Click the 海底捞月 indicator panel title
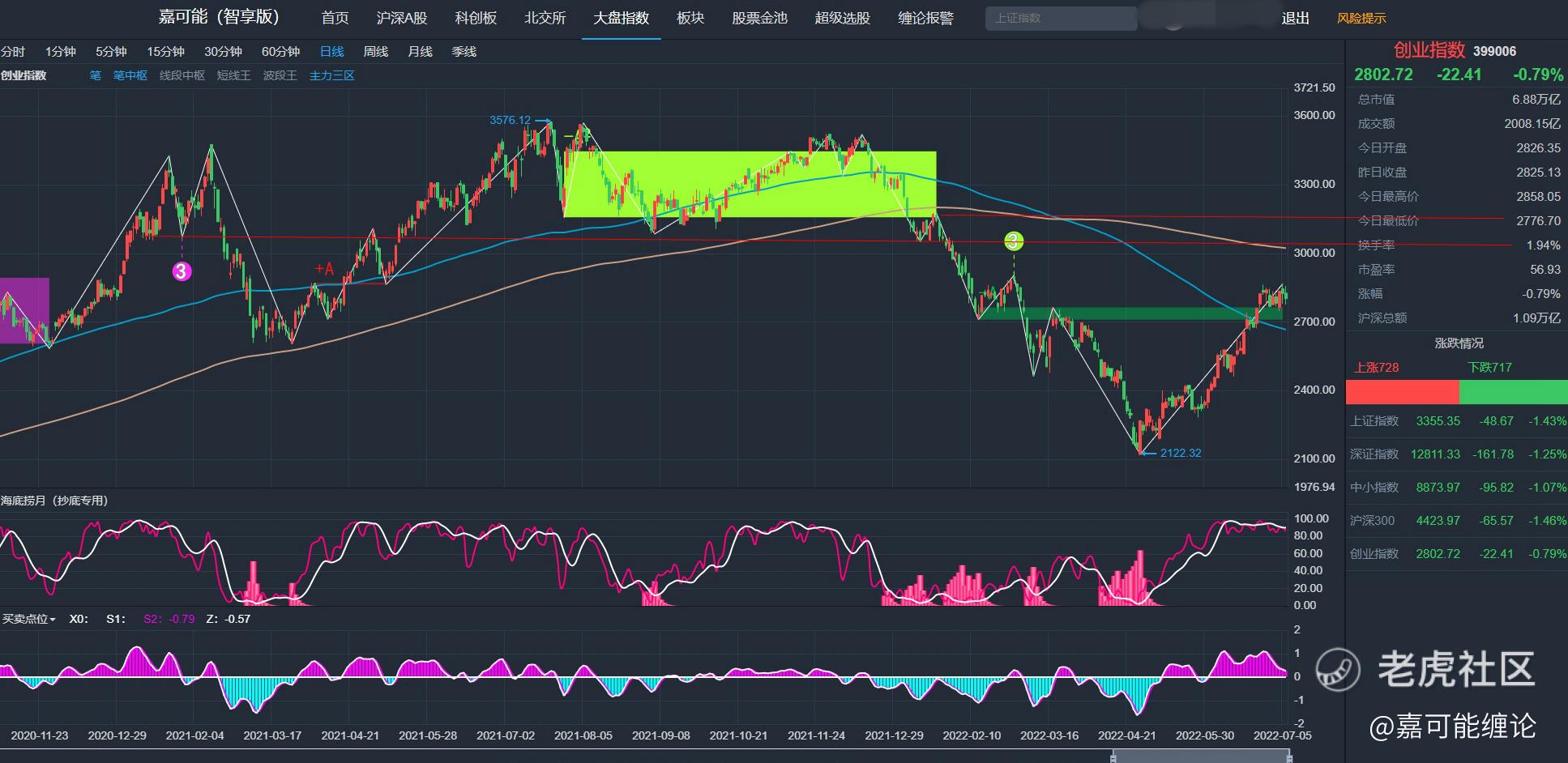 (54, 501)
